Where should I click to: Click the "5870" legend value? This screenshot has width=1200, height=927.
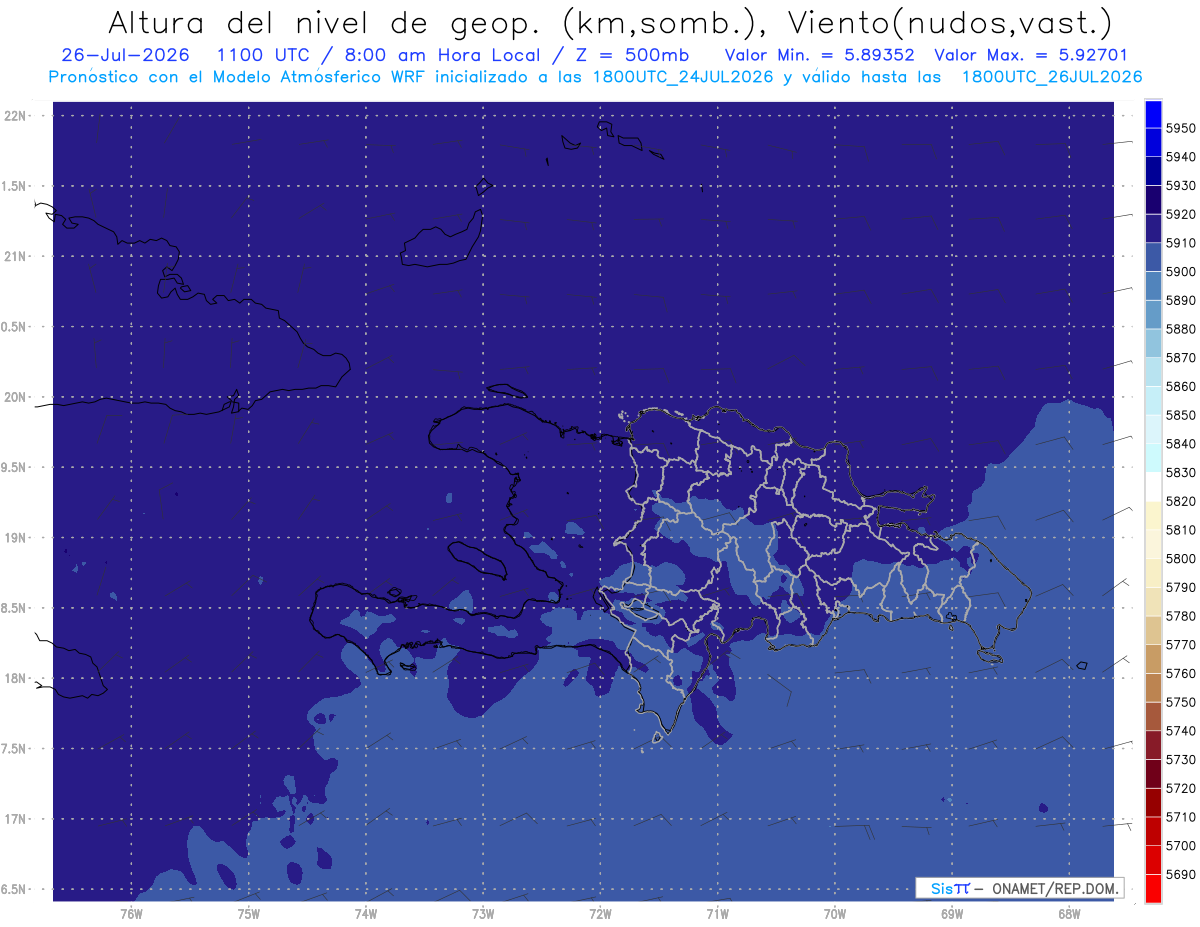(1180, 357)
